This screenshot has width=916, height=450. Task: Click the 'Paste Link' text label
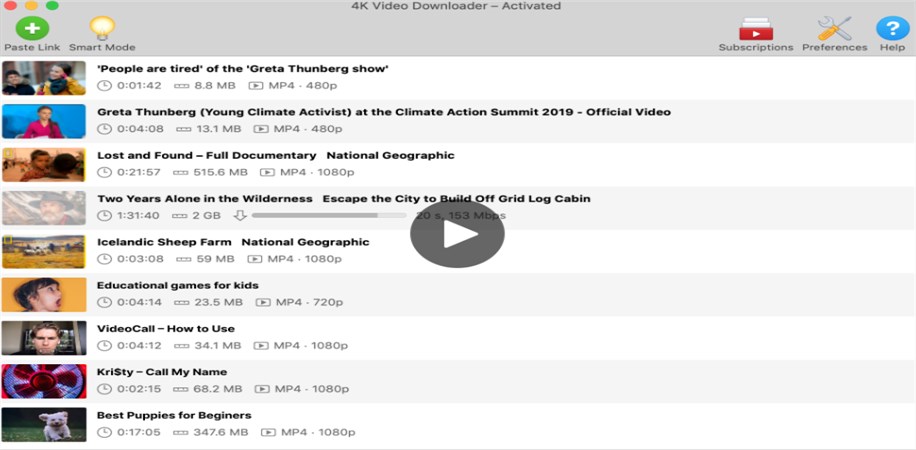point(32,47)
